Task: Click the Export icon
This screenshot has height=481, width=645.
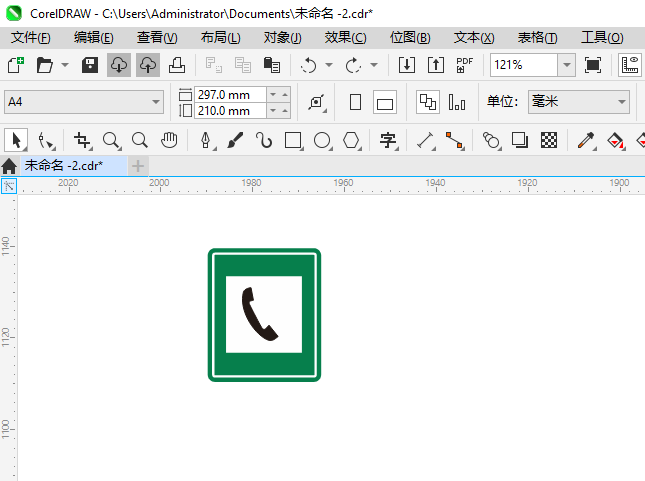Action: tap(436, 65)
